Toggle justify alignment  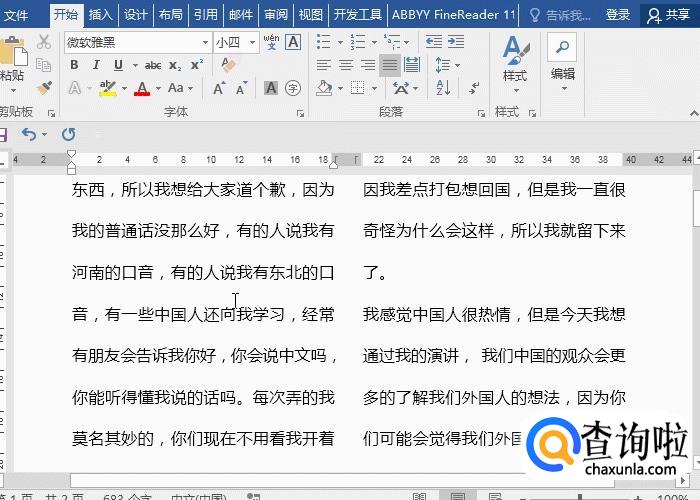tap(390, 65)
